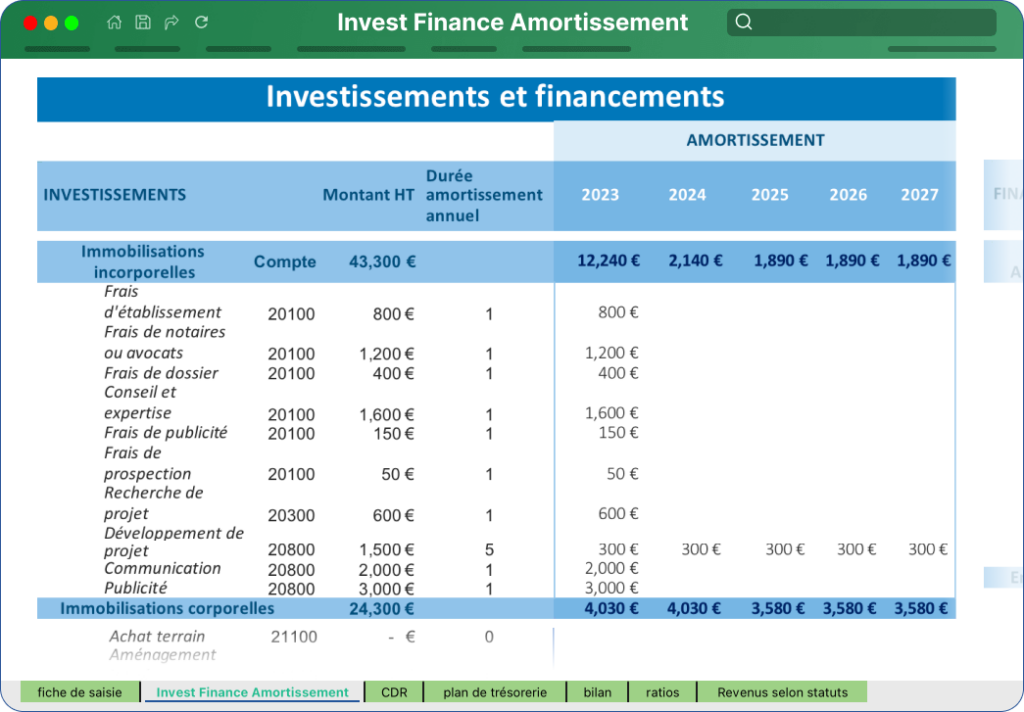Go to the bilan sheet tab
This screenshot has width=1024, height=712.
tap(598, 692)
